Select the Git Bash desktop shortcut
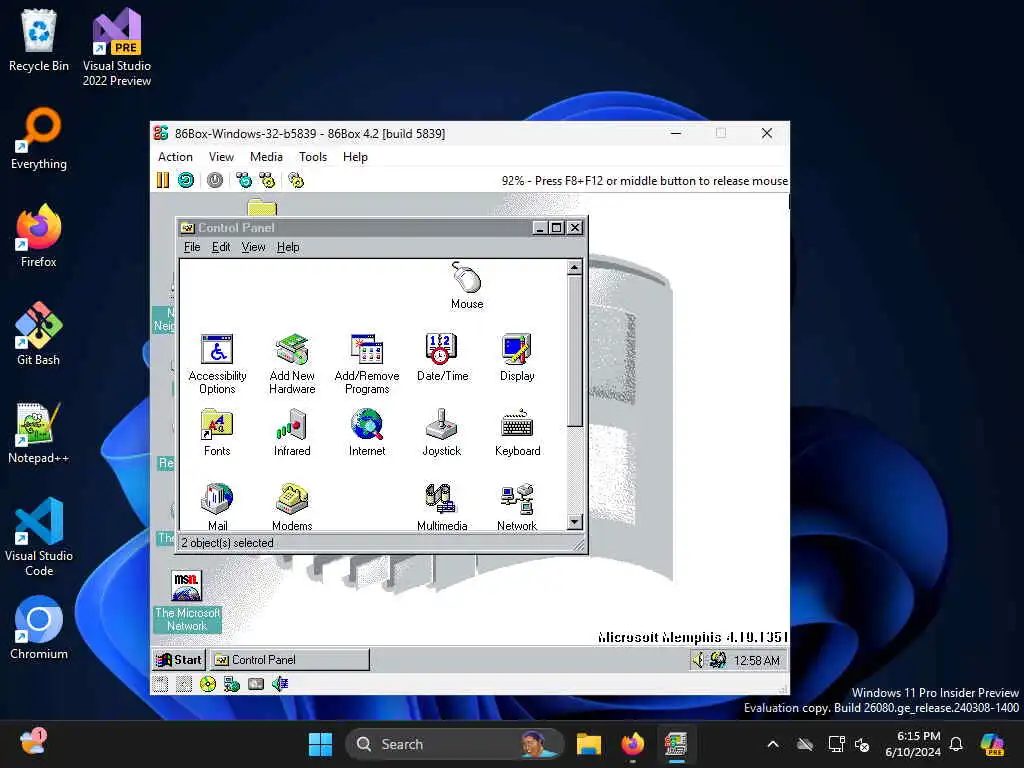1024x768 pixels. [39, 334]
